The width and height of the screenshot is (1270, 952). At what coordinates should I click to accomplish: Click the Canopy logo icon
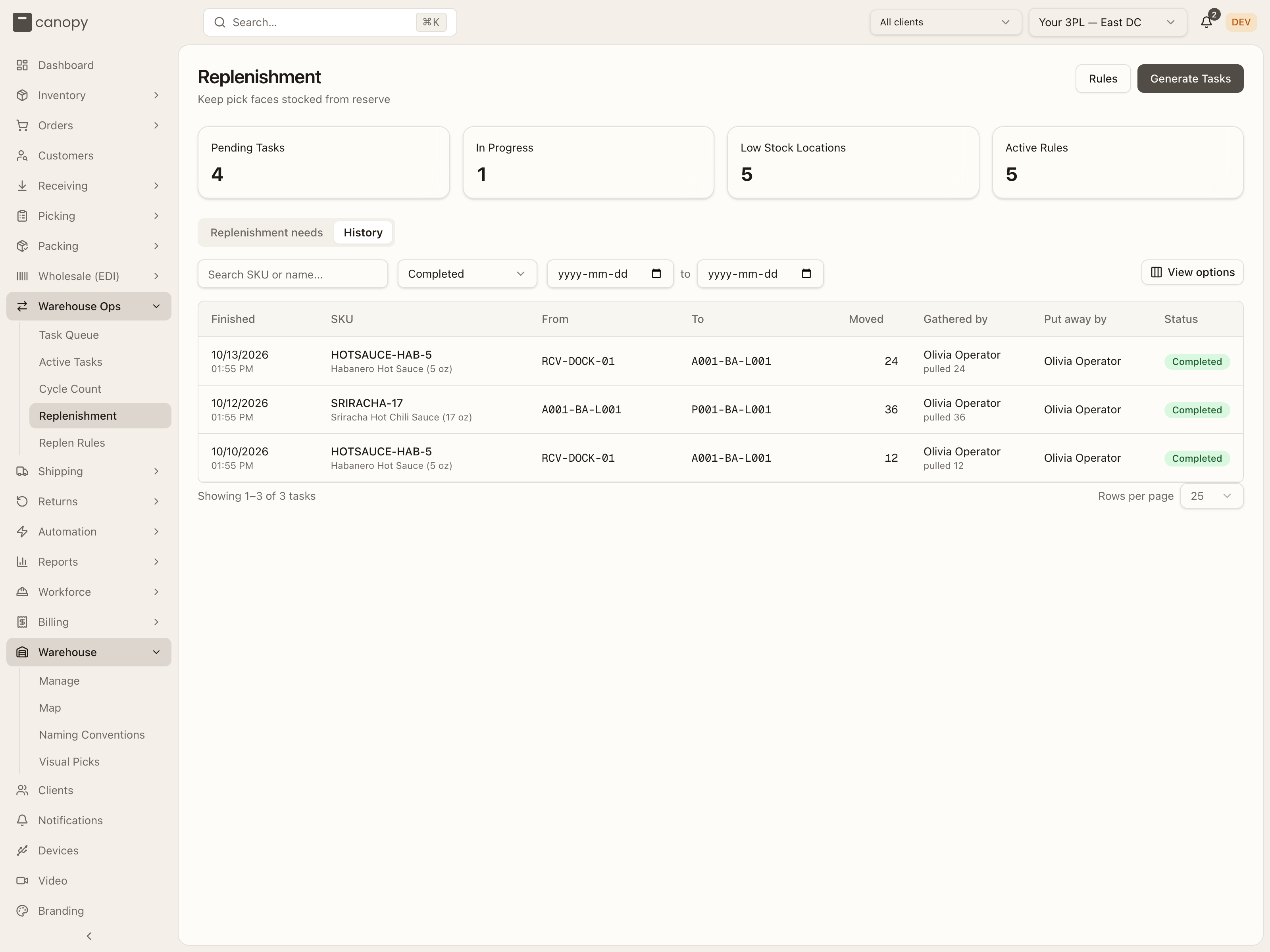click(22, 22)
